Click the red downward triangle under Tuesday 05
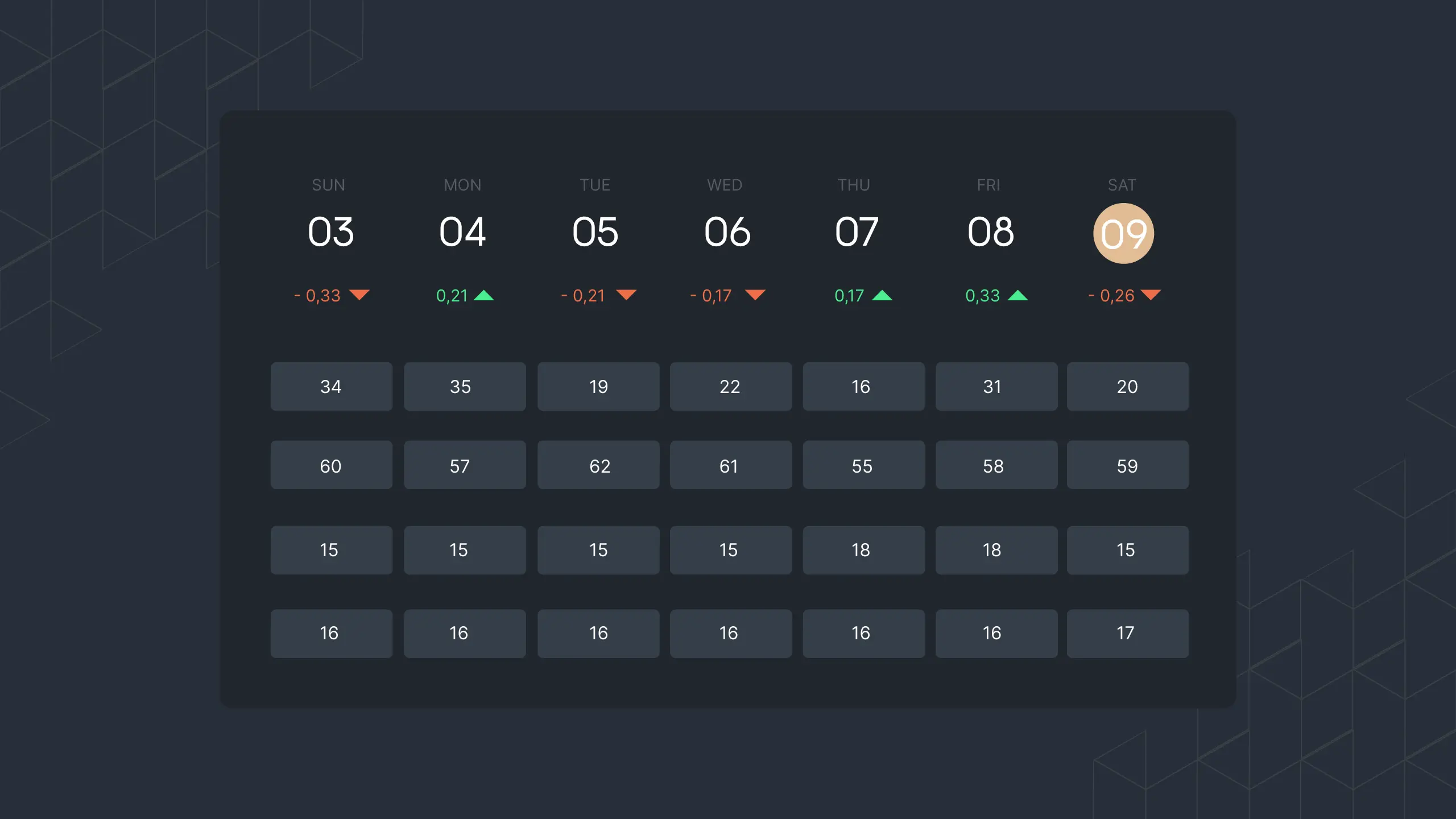The image size is (1456, 819). tap(627, 295)
